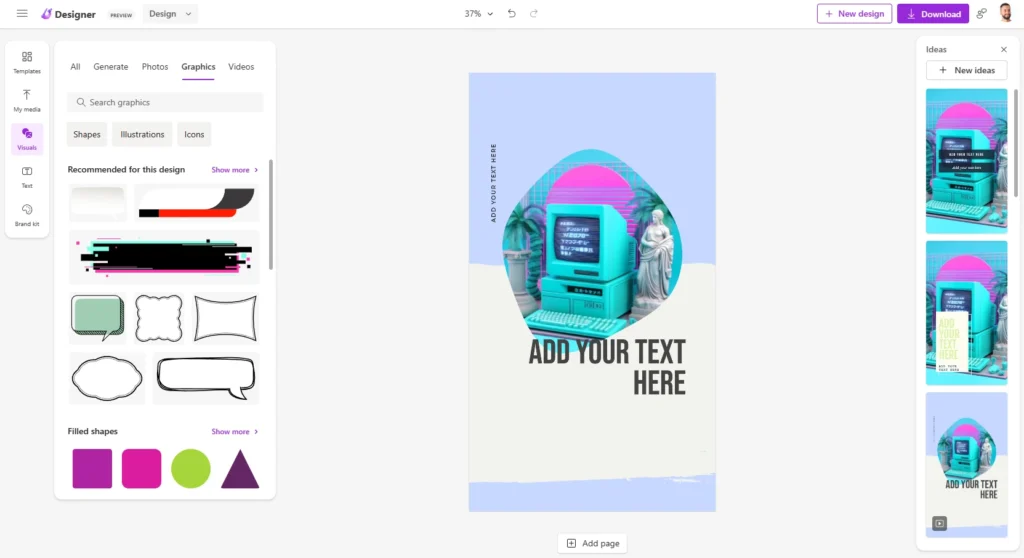Open the My media sidebar panel
The image size is (1024, 558).
click(27, 101)
